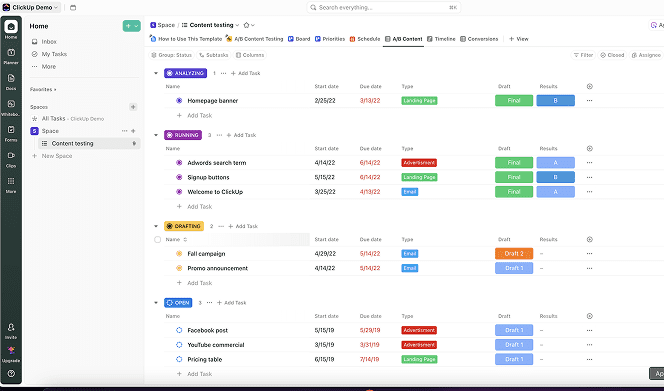The width and height of the screenshot is (664, 391).
Task: Open the Signup buttons task name
Action: [x=208, y=177]
